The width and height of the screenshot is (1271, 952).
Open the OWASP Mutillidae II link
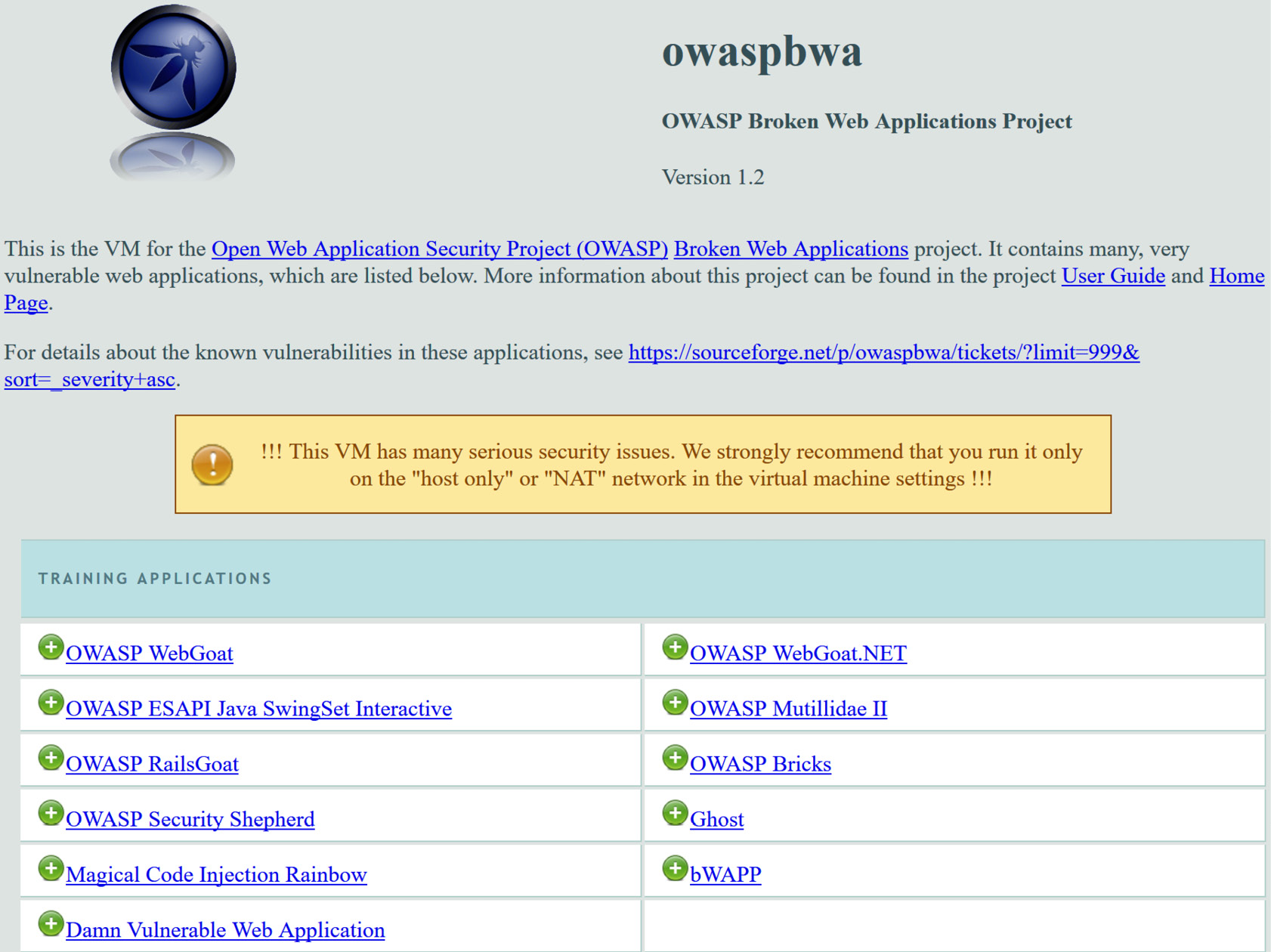click(x=788, y=709)
